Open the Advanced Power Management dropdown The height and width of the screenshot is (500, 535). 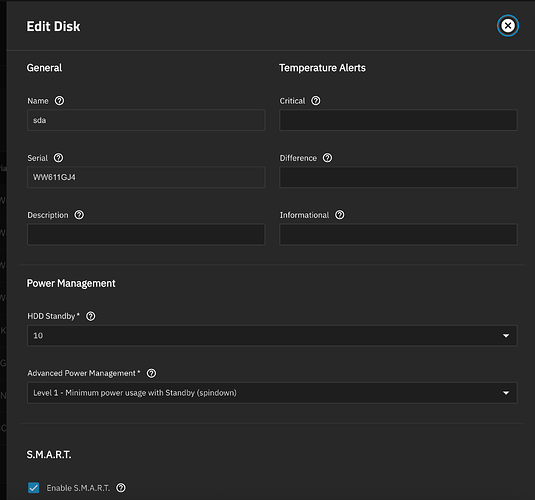pyautogui.click(x=272, y=392)
